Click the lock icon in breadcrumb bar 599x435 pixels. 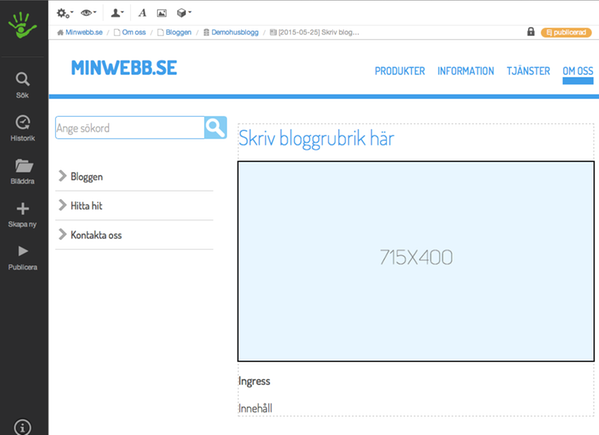[x=531, y=32]
